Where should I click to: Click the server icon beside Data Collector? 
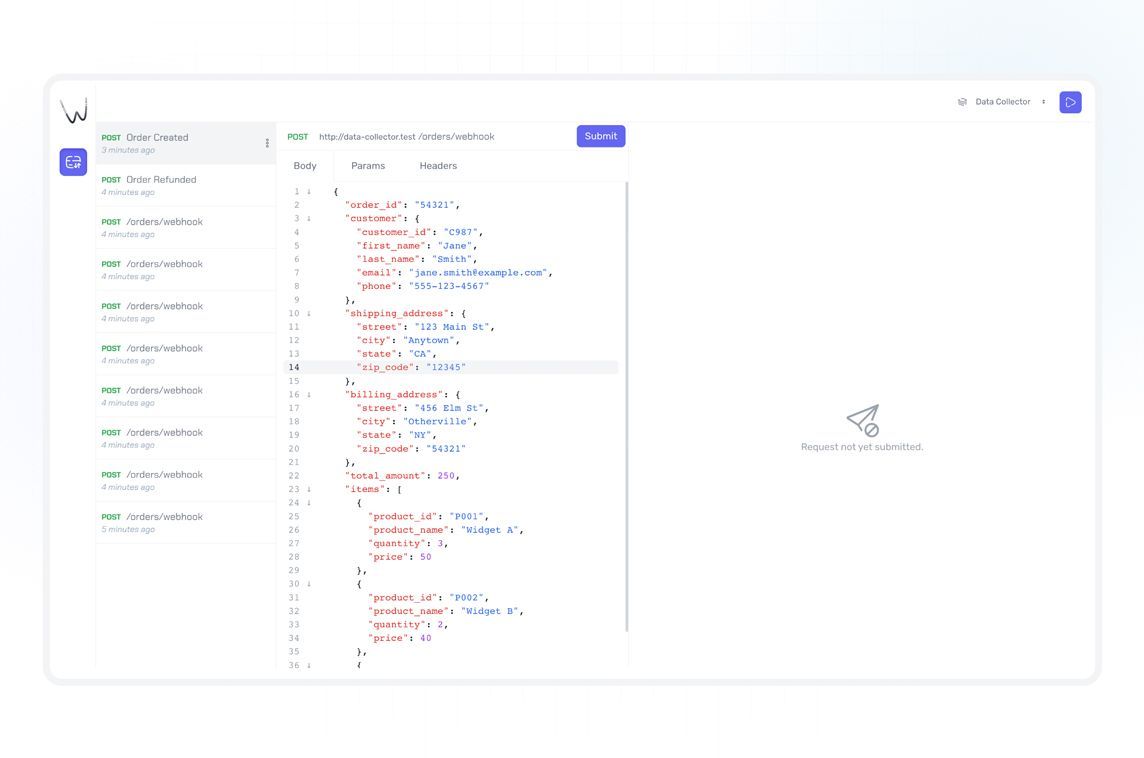point(962,102)
